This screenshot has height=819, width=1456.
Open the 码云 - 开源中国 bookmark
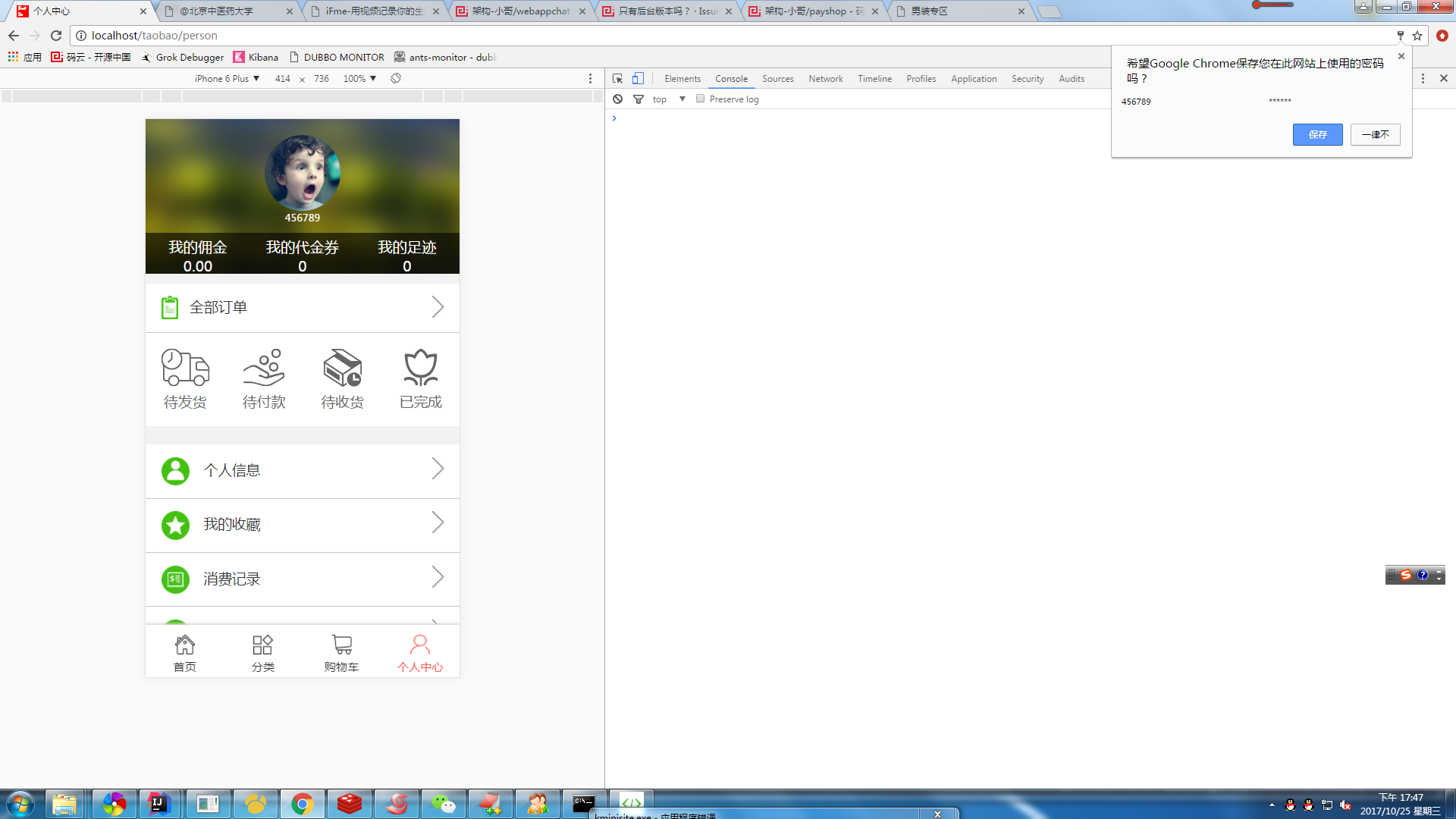(x=90, y=57)
